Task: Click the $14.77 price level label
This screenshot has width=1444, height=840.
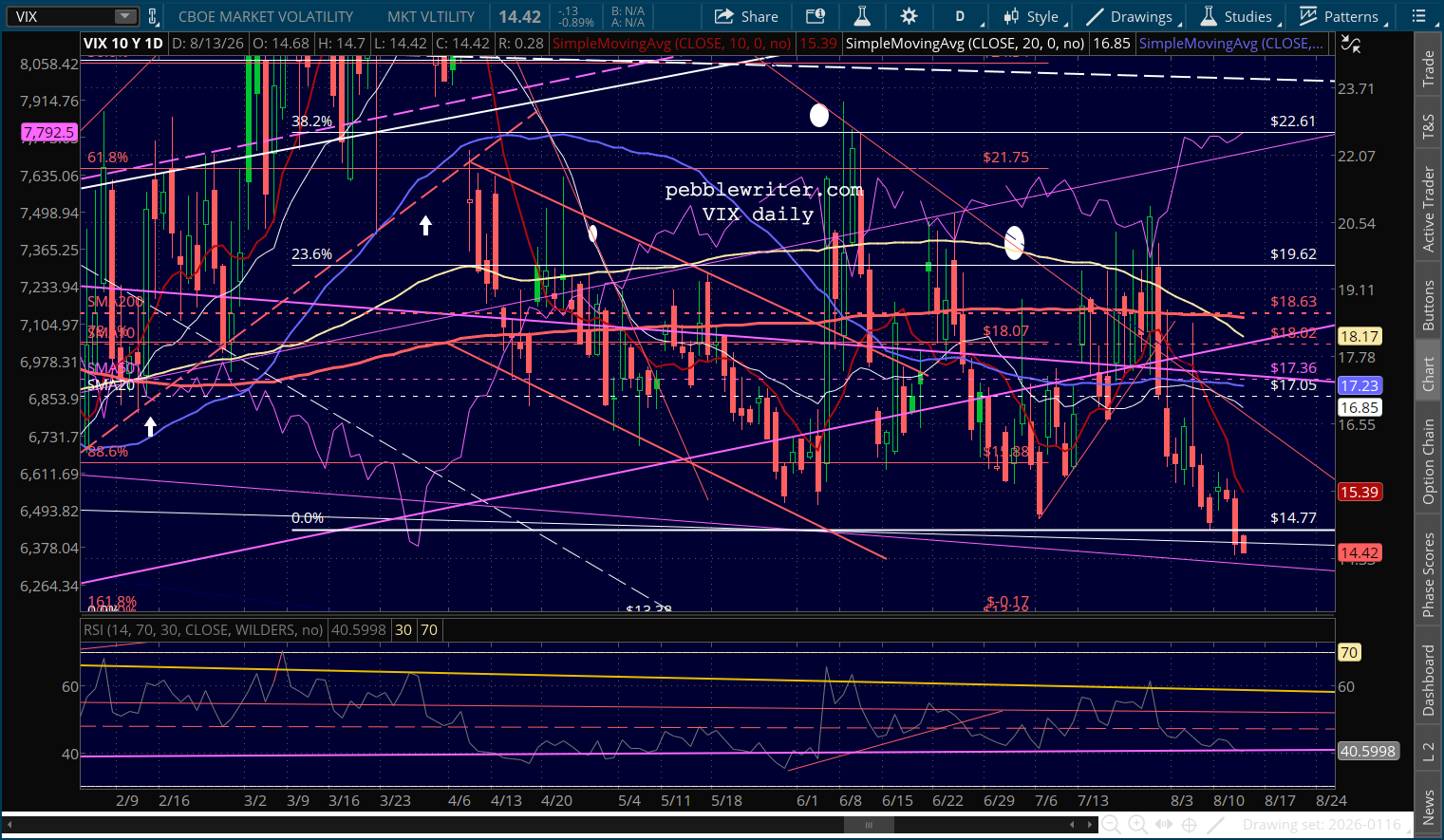Action: (x=1293, y=518)
